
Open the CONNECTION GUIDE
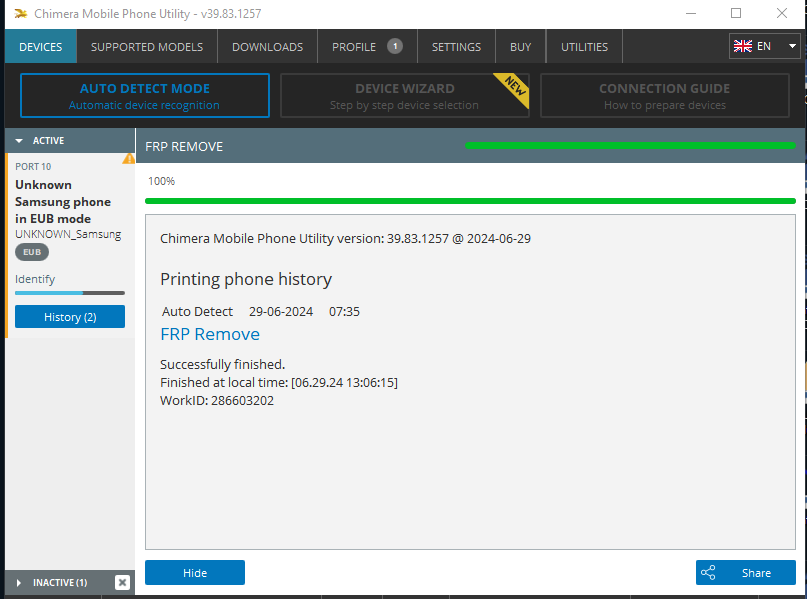pos(664,96)
